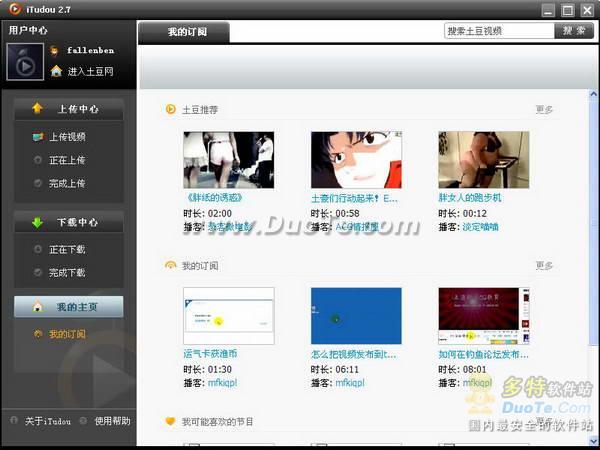Open the 胖女人的跑步机 video thumbnail

point(484,160)
